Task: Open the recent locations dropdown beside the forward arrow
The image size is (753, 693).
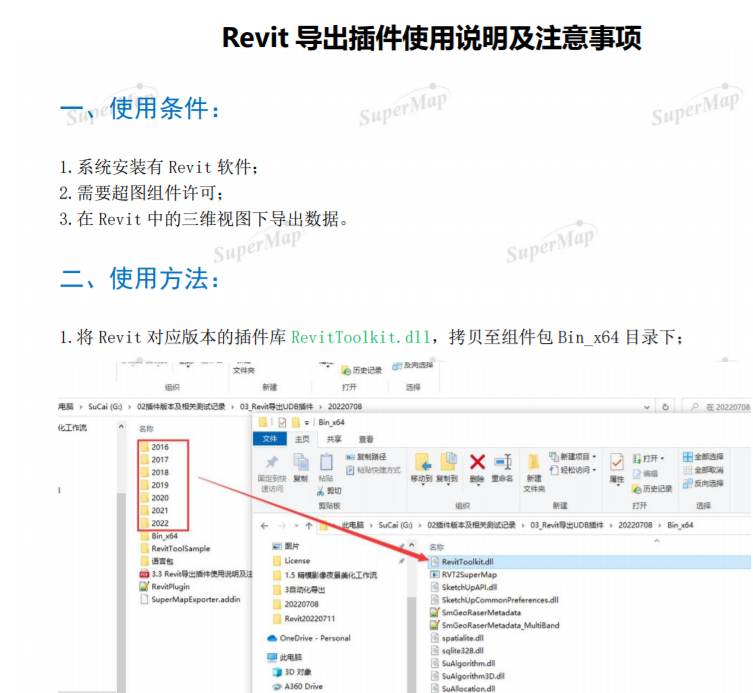Action: 296,525
